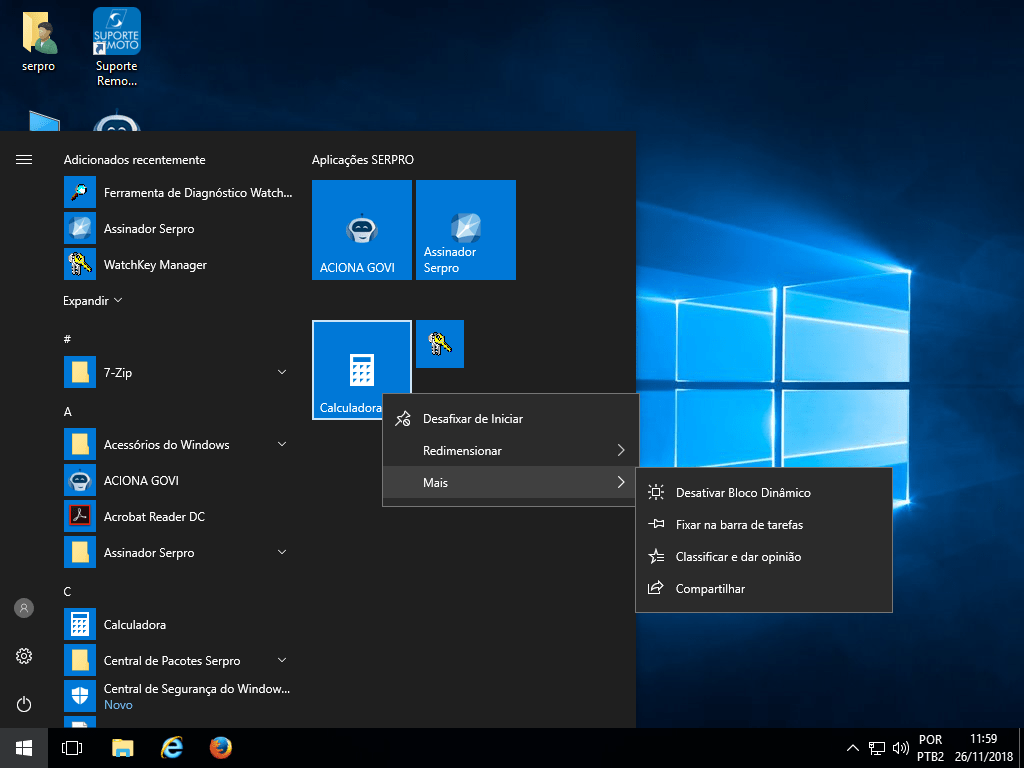Open Firefox from the taskbar
Image resolution: width=1024 pixels, height=768 pixels.
point(221,748)
